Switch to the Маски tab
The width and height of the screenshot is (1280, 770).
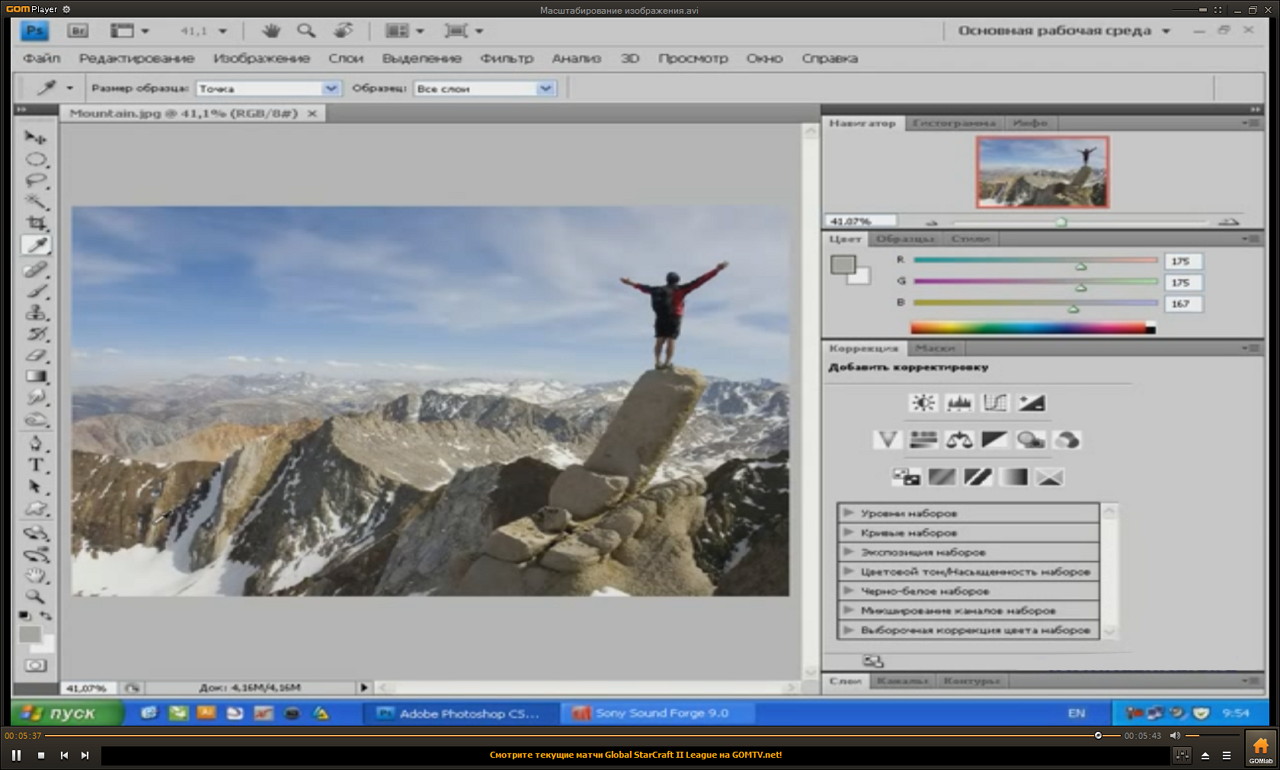coord(935,348)
